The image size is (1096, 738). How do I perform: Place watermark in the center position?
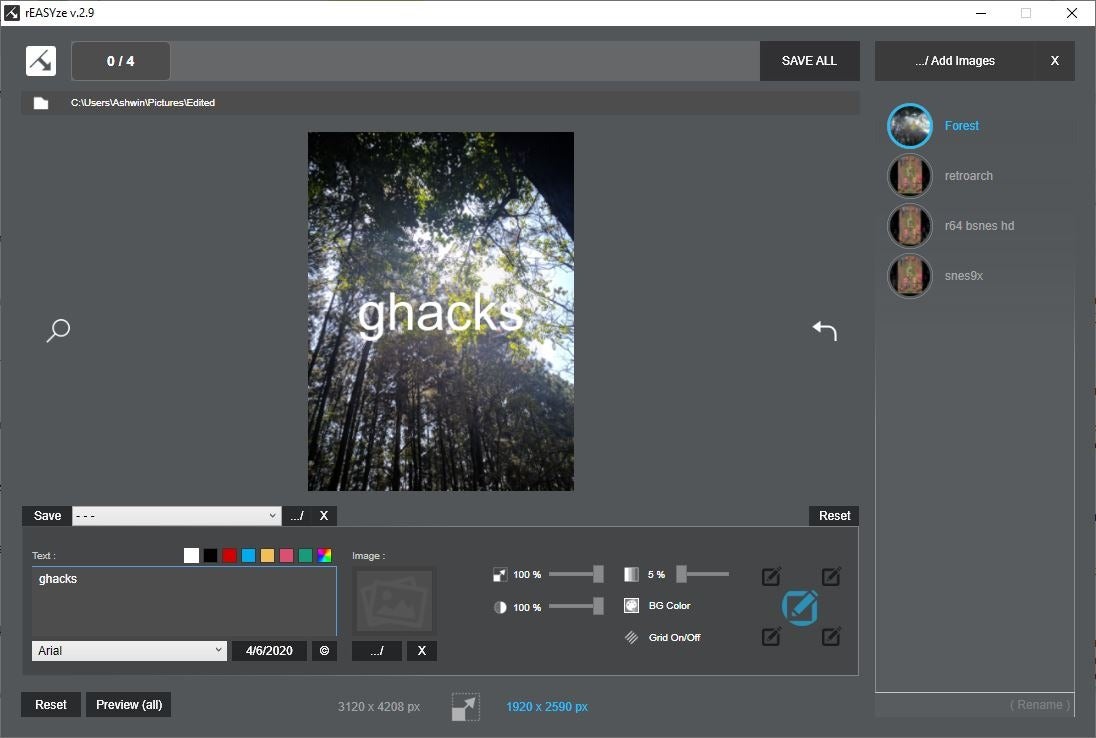[x=800, y=607]
